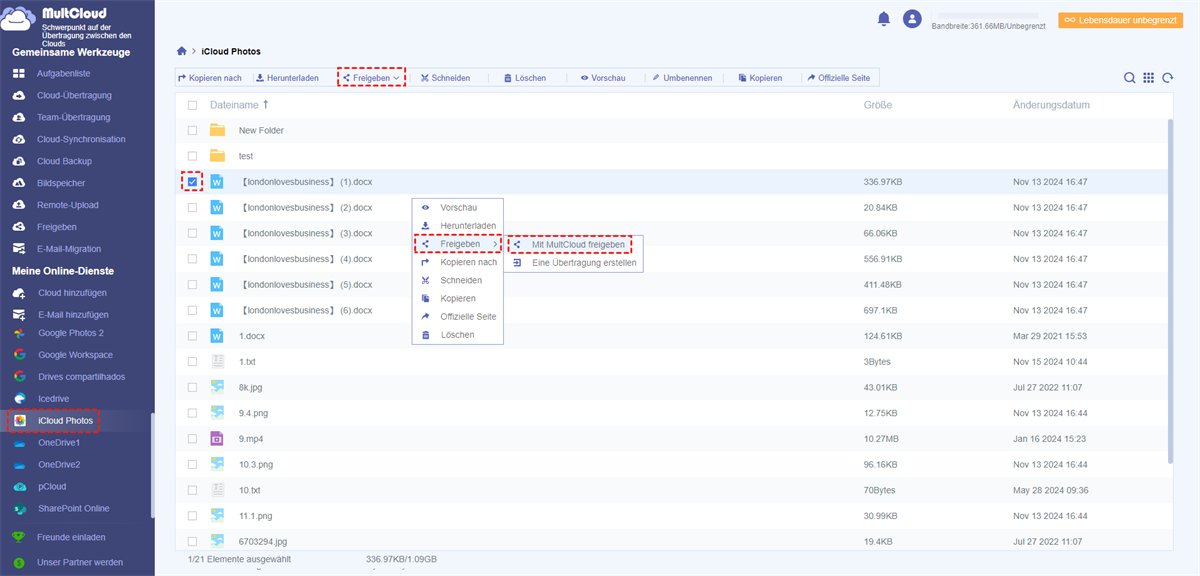Click Herunterladen toolbar button
This screenshot has width=1200, height=576.
click(288, 78)
